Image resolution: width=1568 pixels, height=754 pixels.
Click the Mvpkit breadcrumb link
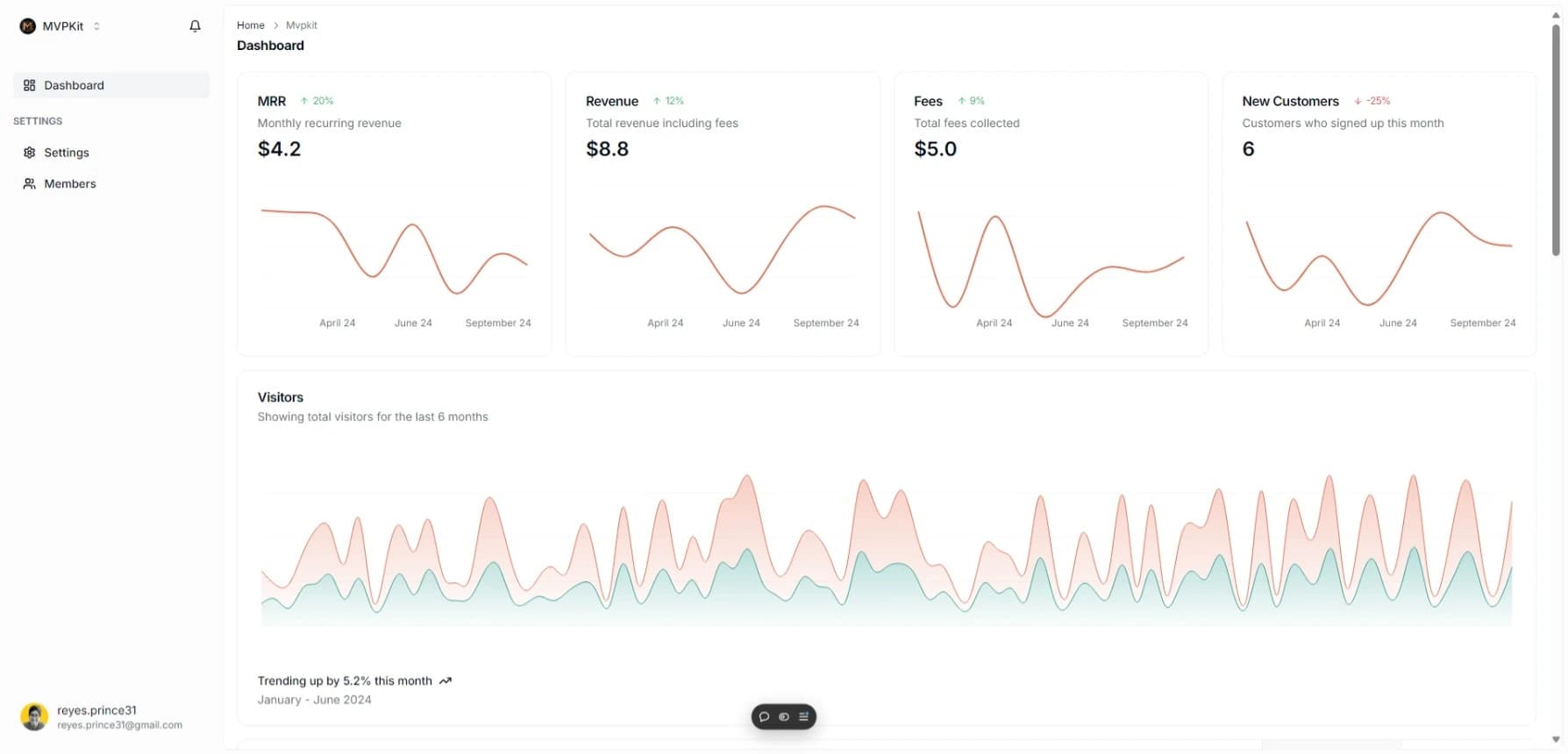pos(301,25)
